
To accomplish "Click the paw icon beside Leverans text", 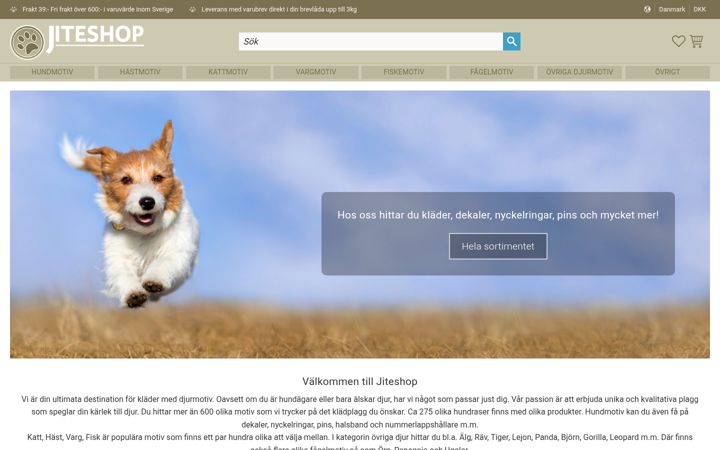I will pos(192,9).
